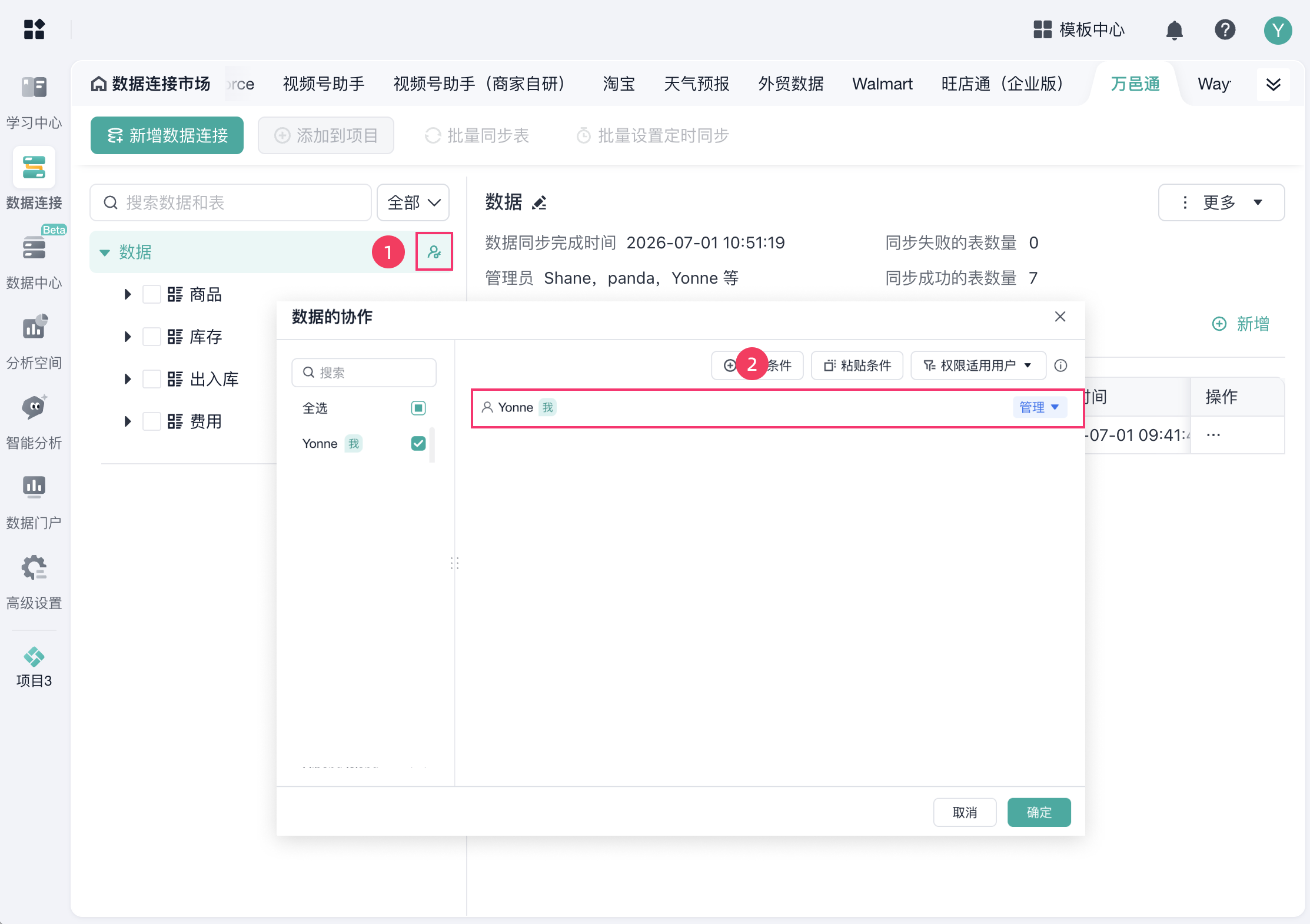Click 添加到项目 button
This screenshot has height=924, width=1310.
pos(326,135)
